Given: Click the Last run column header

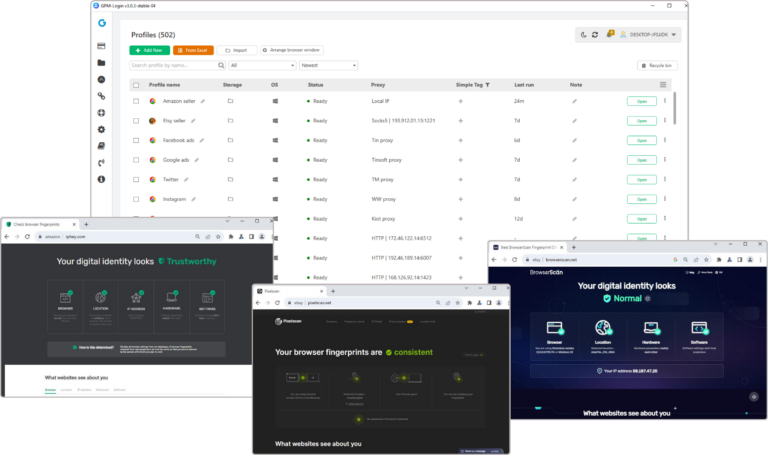Looking at the screenshot, I should 524,85.
